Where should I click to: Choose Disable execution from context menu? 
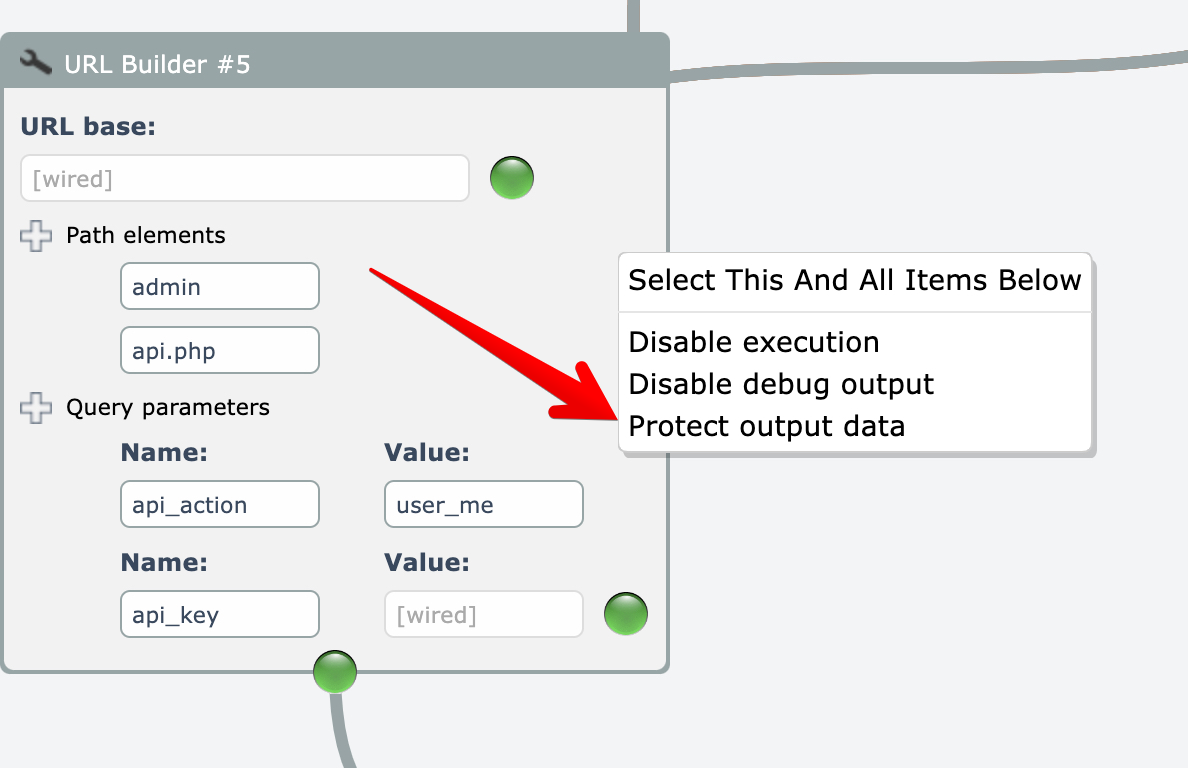tap(754, 342)
